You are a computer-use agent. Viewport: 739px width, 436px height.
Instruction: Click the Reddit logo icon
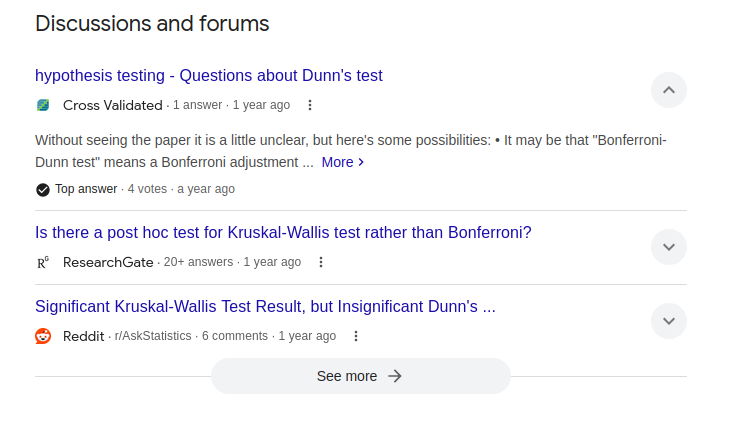click(x=43, y=336)
